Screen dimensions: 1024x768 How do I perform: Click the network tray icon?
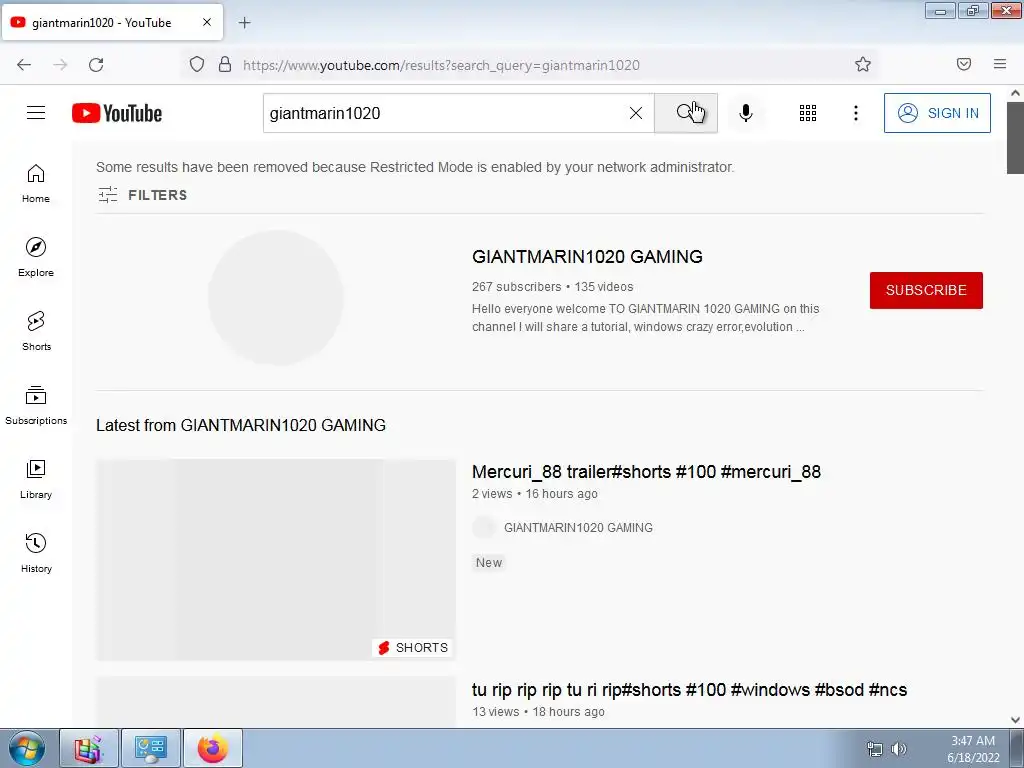874,749
